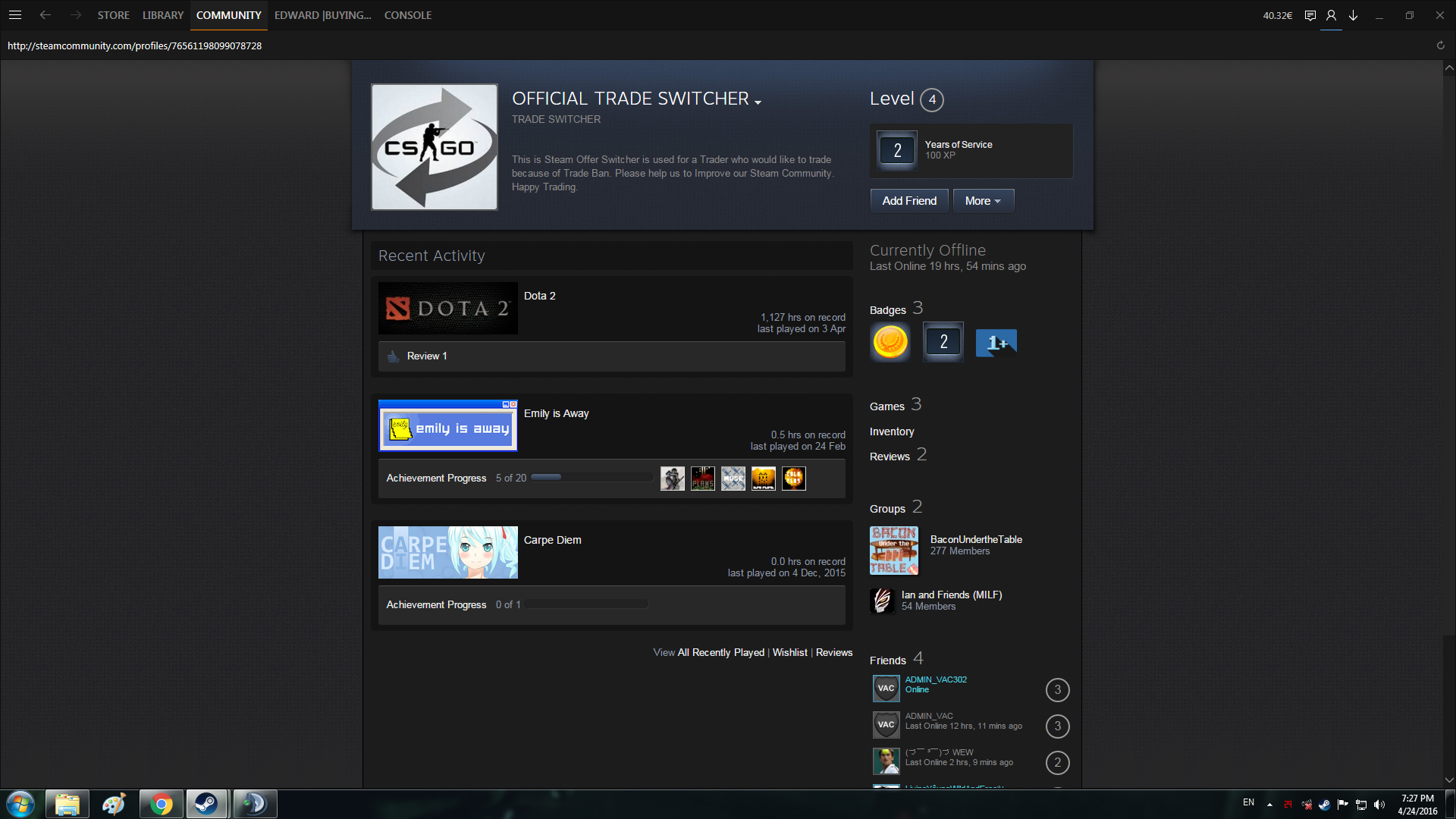Click the Years of Service badge icon
This screenshot has height=819, width=1456.
(897, 150)
